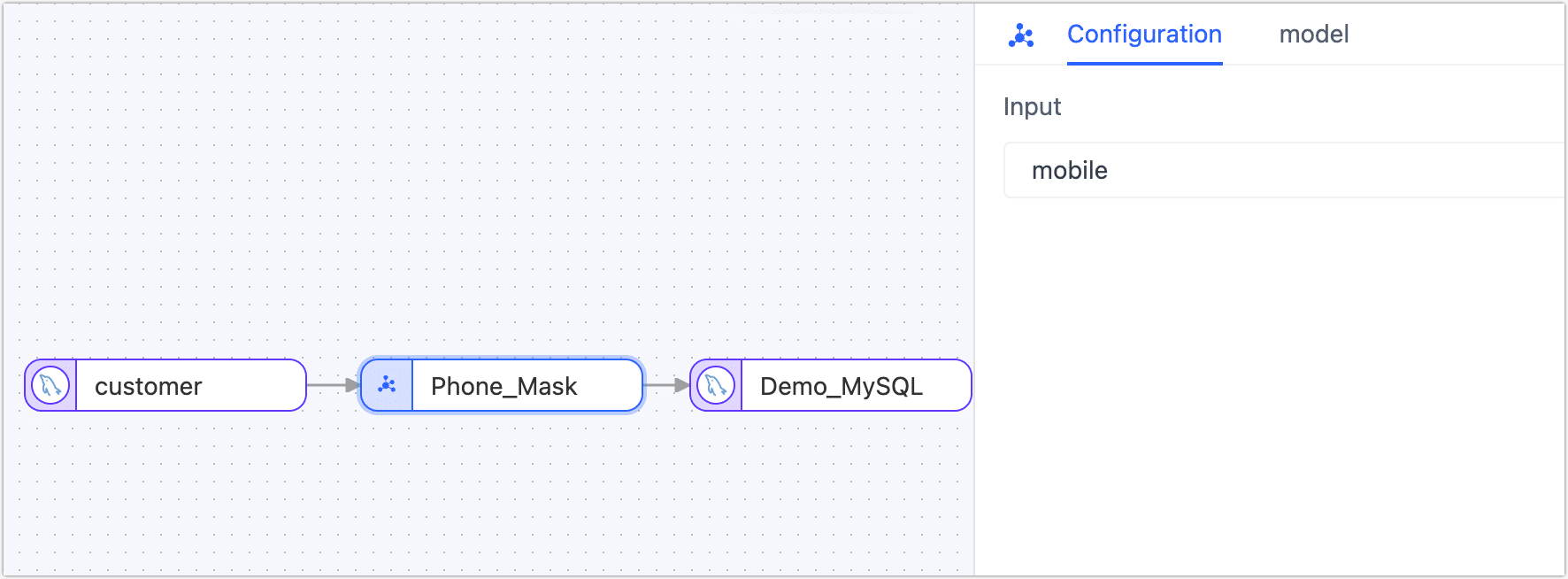The width and height of the screenshot is (1568, 579).
Task: Click the MySQL icon on customer node
Action: 50,386
